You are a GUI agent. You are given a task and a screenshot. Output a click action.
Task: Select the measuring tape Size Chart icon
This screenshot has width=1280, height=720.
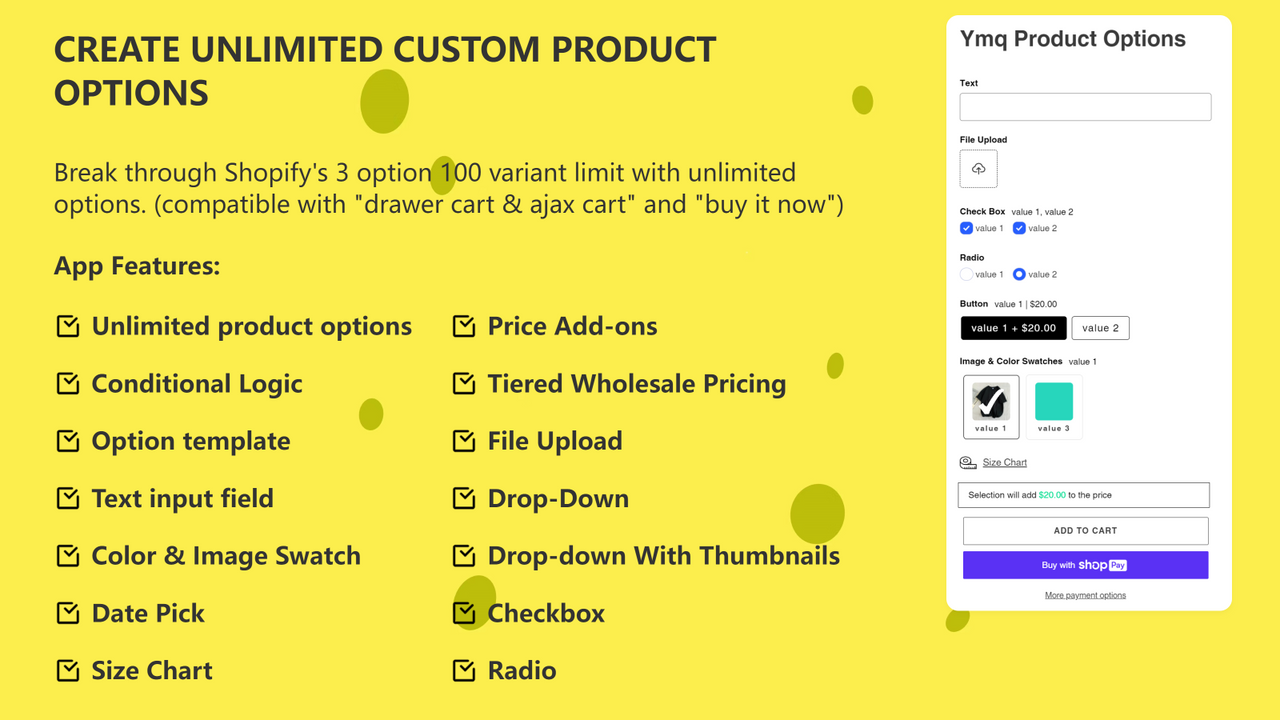coord(967,462)
